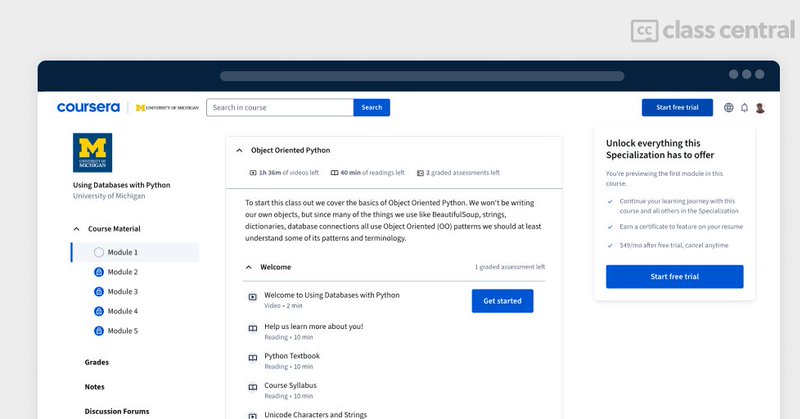Screen dimensions: 800x419
Task: Open the Notes page
Action: click(94, 387)
